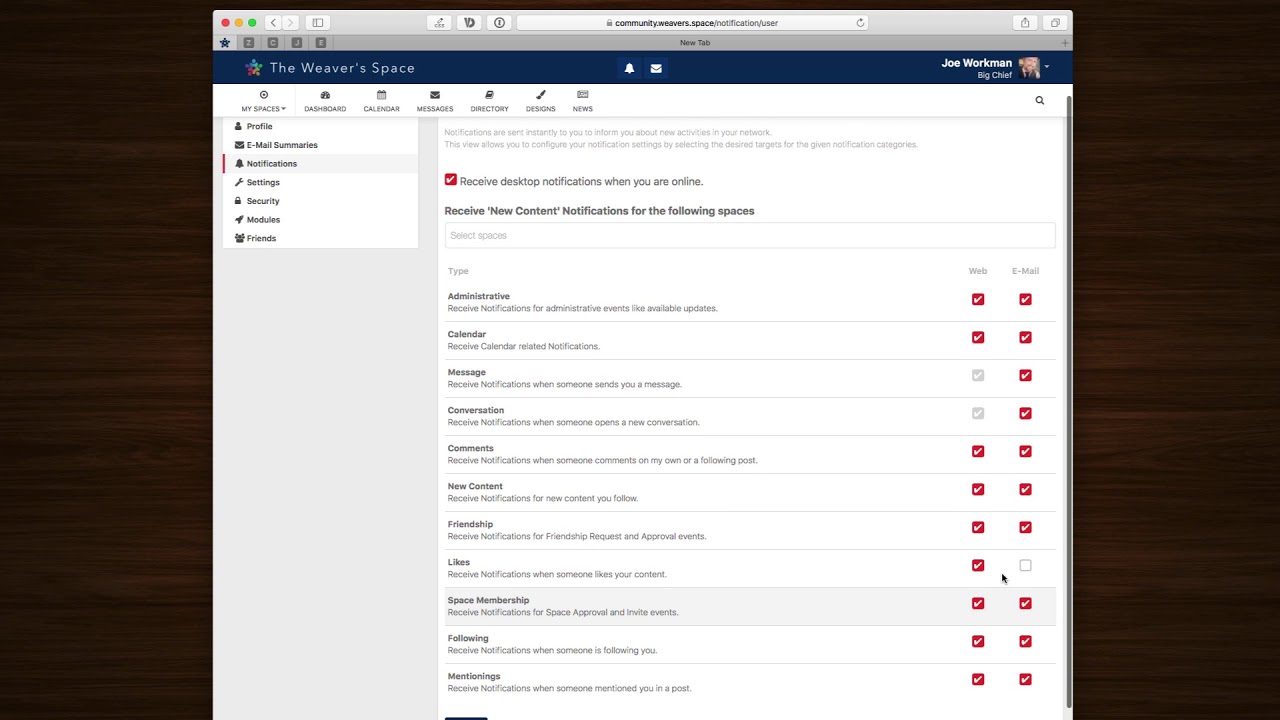Enable Likes E-Mail notifications
The image size is (1280, 720).
(x=1025, y=565)
